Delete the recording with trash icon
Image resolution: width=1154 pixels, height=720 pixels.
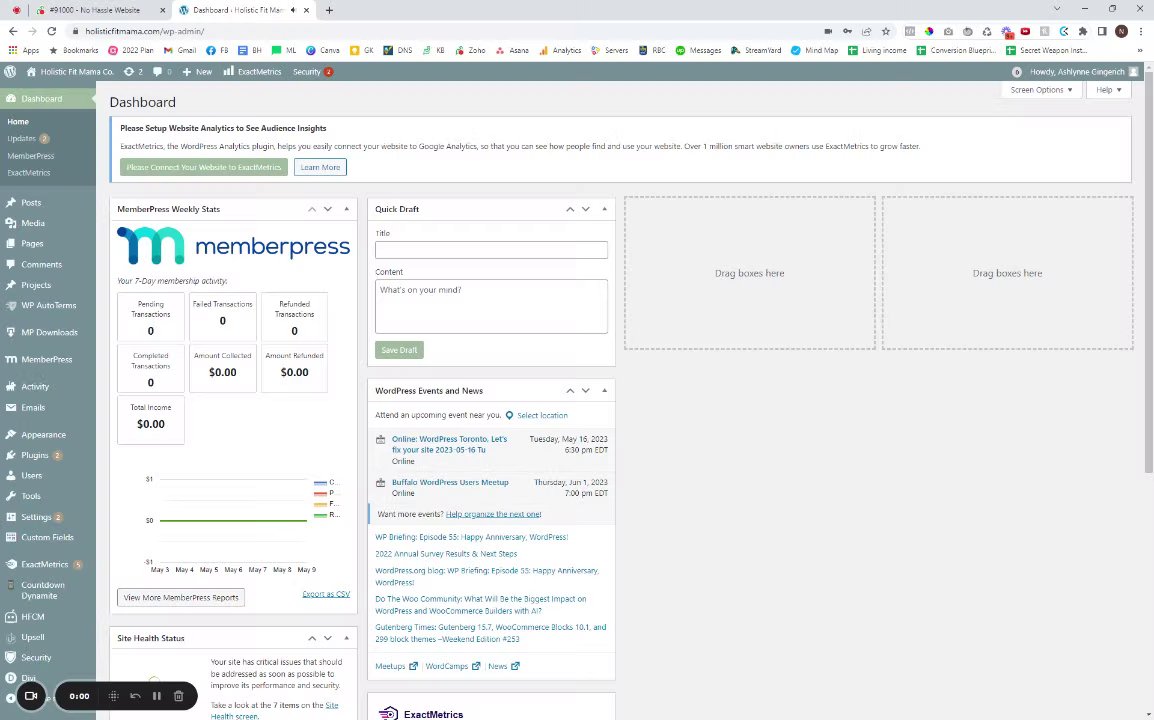179,696
